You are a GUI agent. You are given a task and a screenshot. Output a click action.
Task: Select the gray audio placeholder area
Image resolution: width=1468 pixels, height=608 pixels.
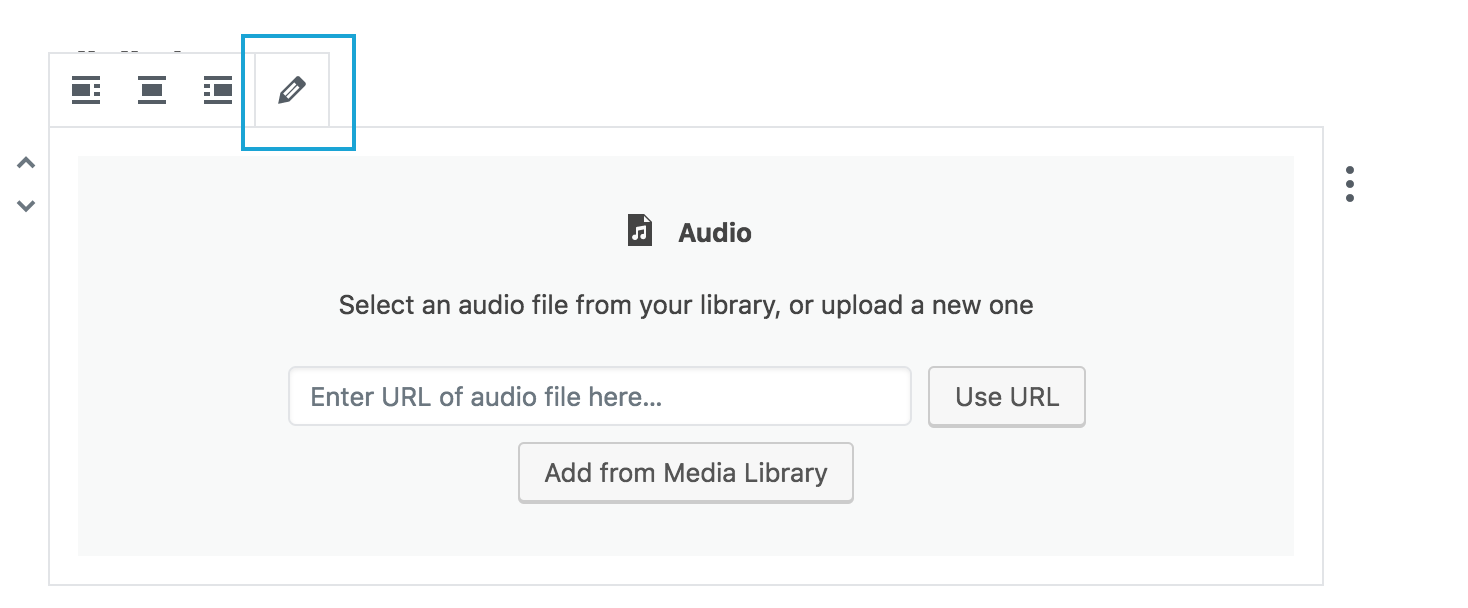(x=686, y=356)
